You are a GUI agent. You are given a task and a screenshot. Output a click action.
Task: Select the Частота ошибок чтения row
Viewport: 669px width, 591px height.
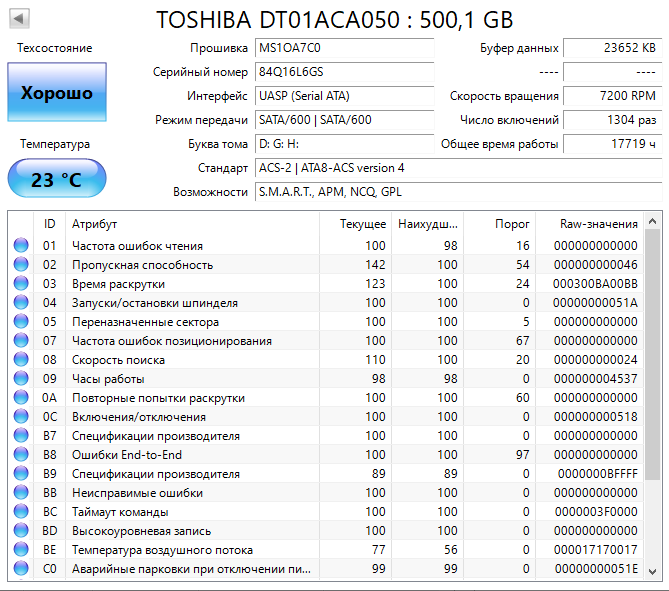pos(326,245)
